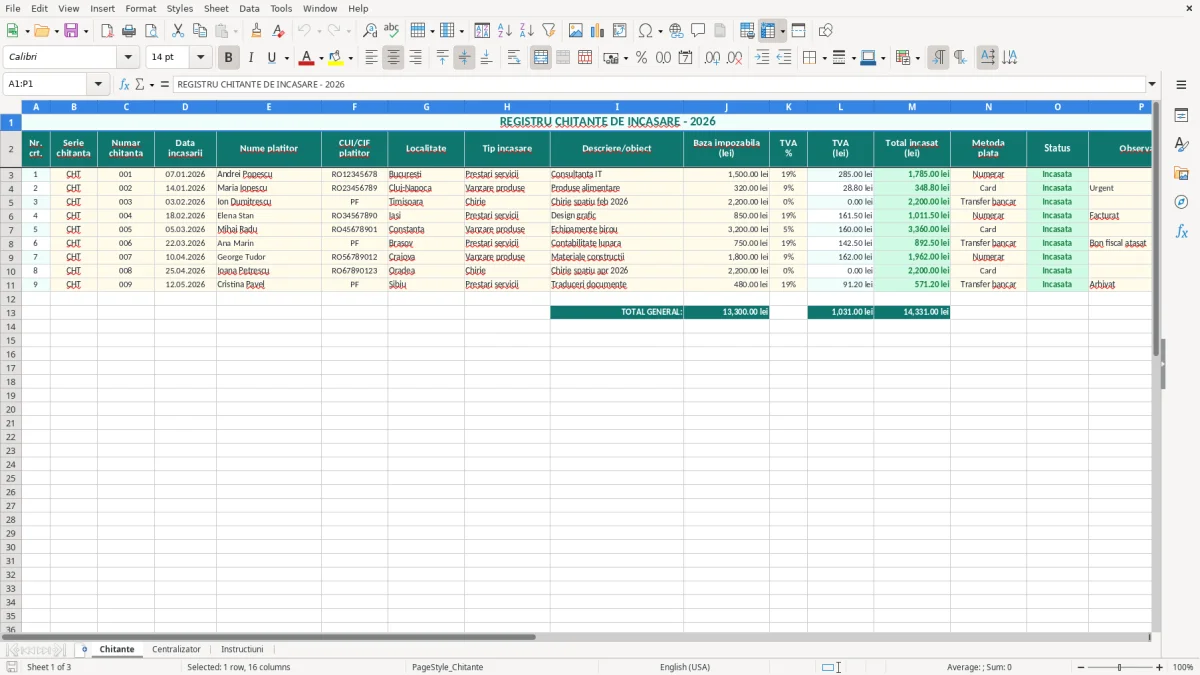
Task: Clear direct formatting
Action: (279, 31)
